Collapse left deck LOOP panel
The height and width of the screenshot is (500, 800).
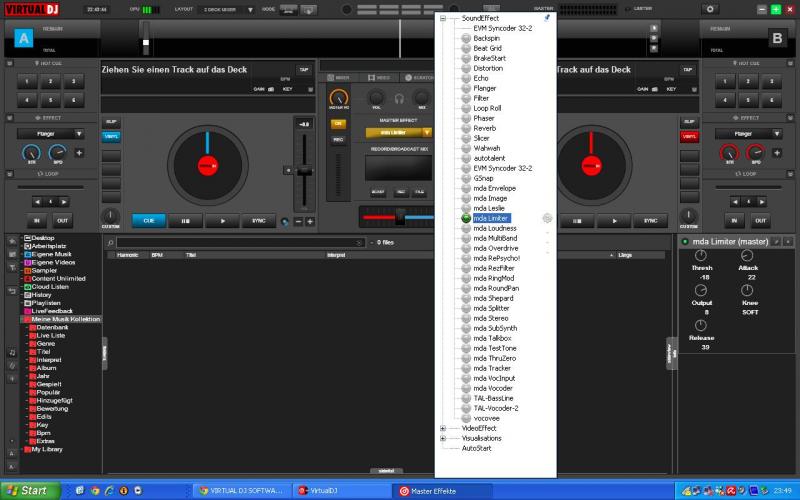click(10, 174)
